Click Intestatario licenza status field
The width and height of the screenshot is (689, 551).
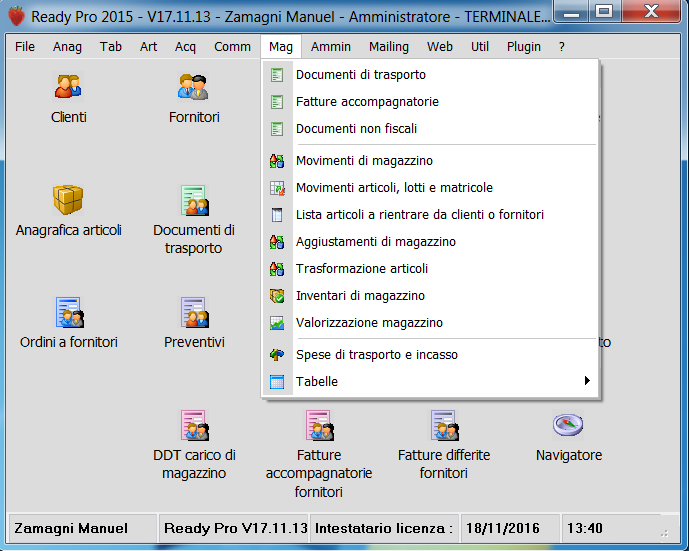coord(384,528)
